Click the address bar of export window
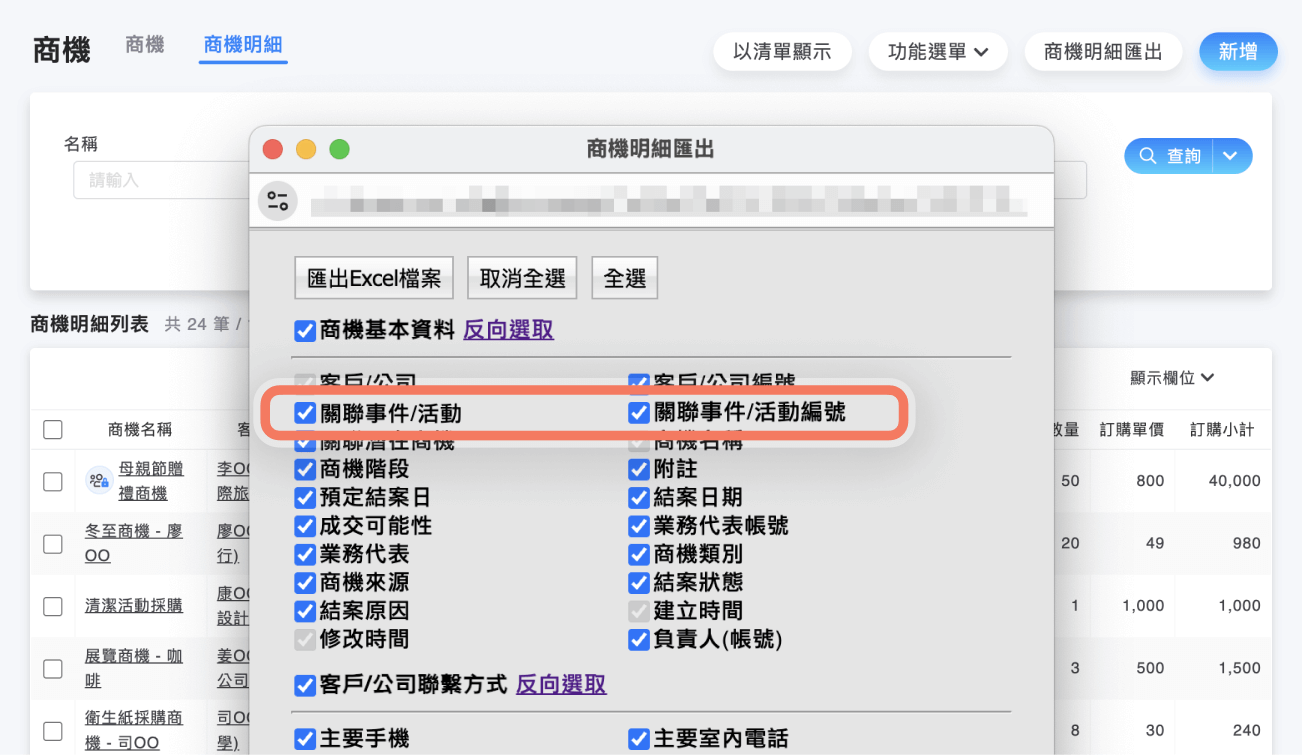Image resolution: width=1302 pixels, height=755 pixels. coord(668,200)
